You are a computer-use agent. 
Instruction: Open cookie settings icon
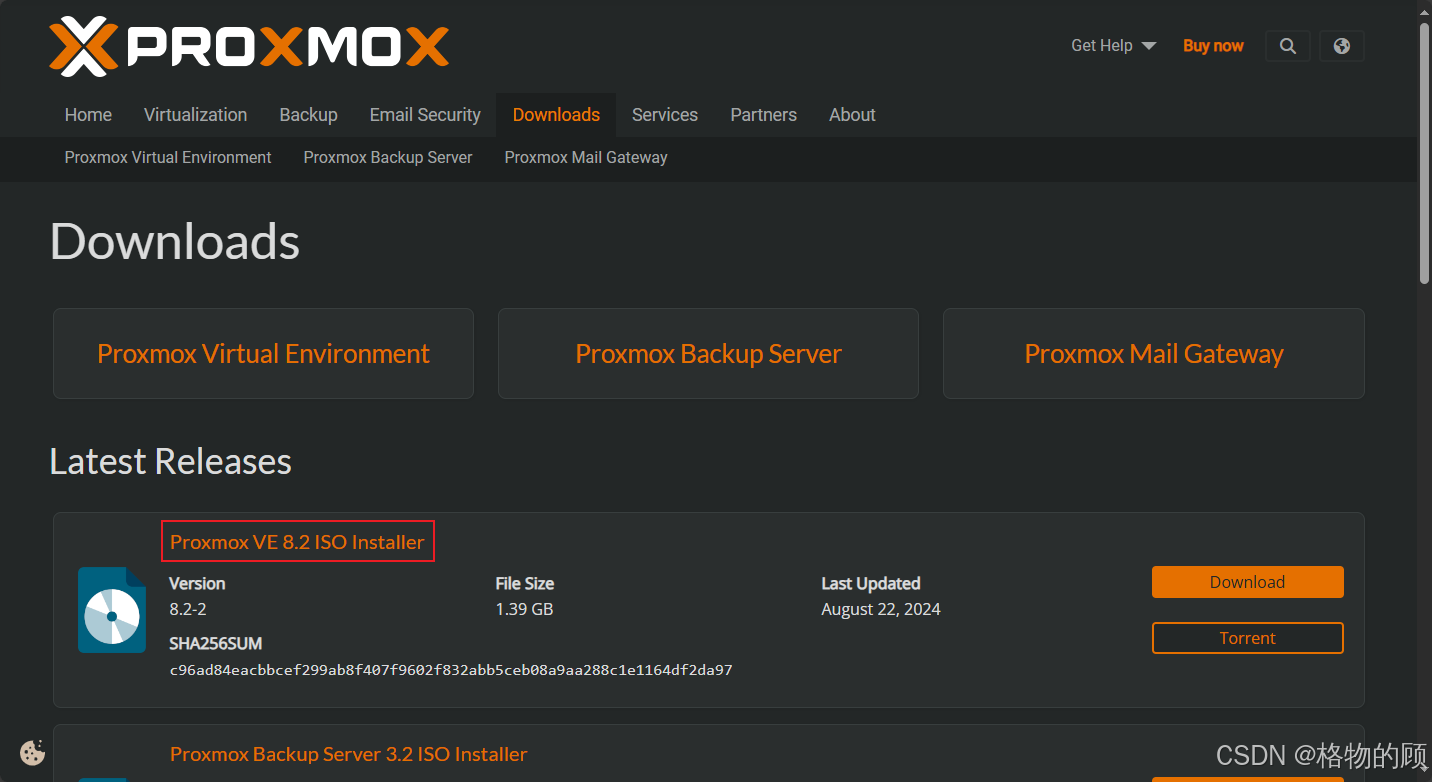[33, 752]
